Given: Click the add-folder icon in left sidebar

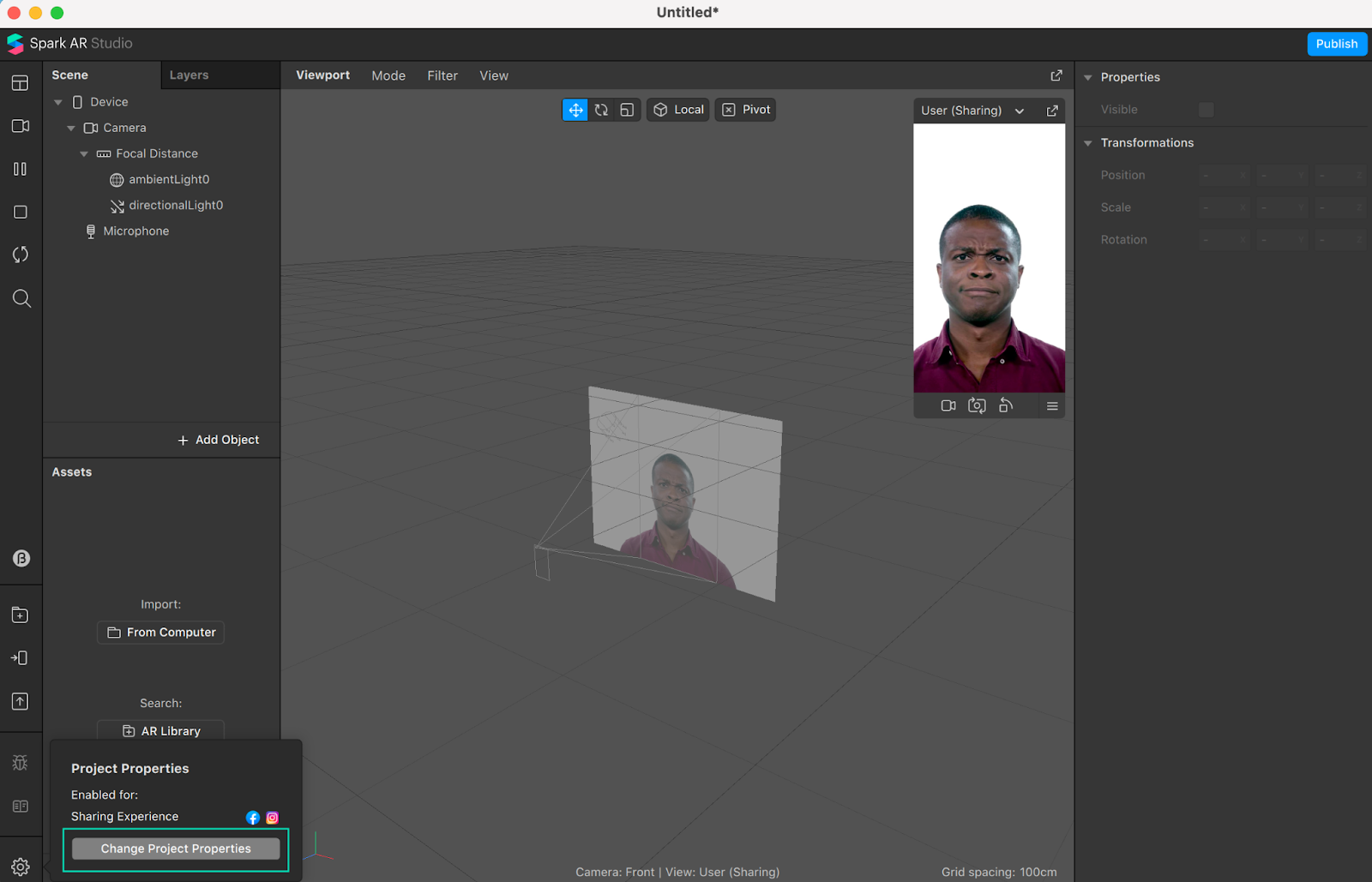Looking at the screenshot, I should [21, 615].
